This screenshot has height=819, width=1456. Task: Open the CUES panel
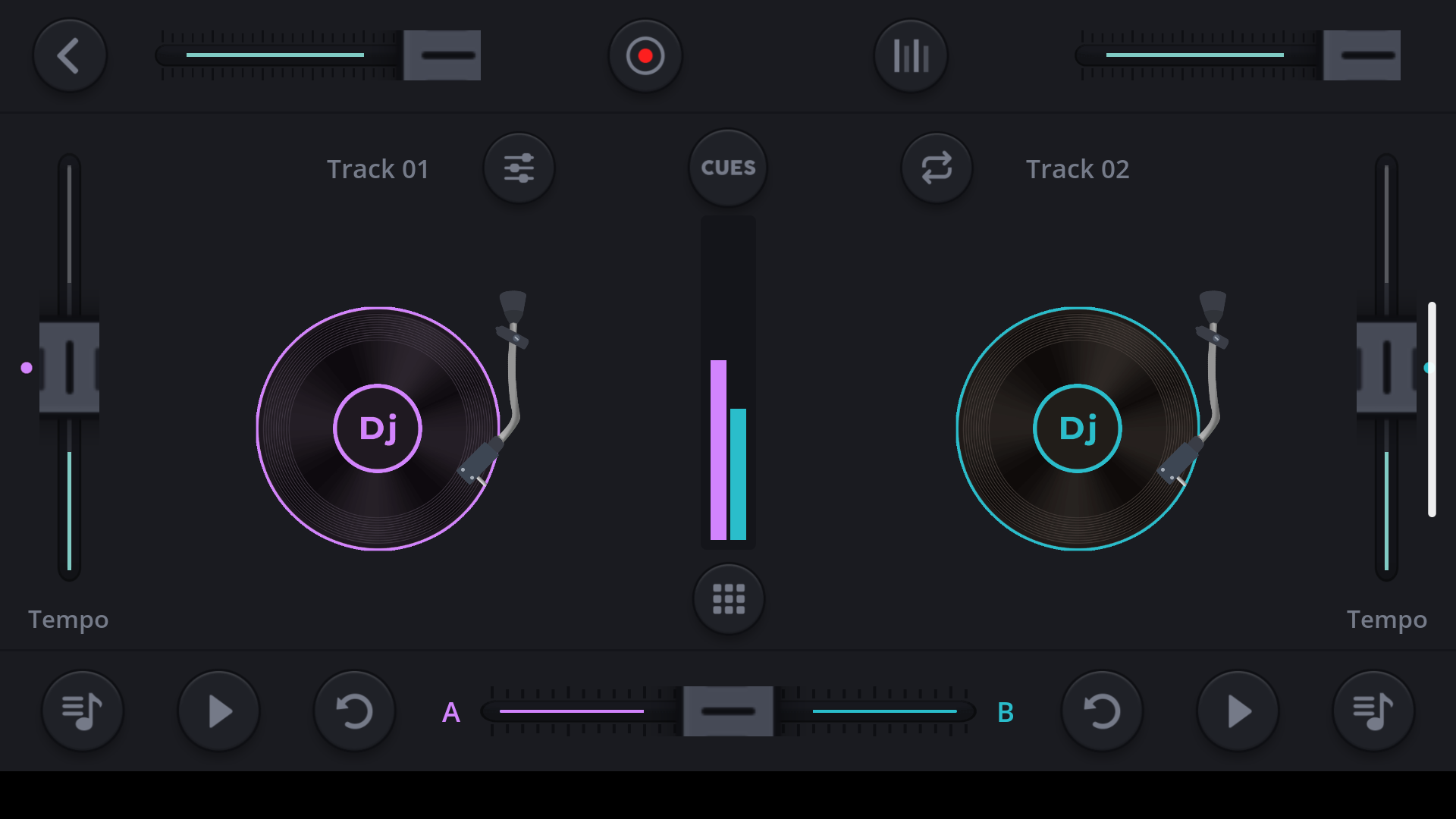tap(727, 168)
